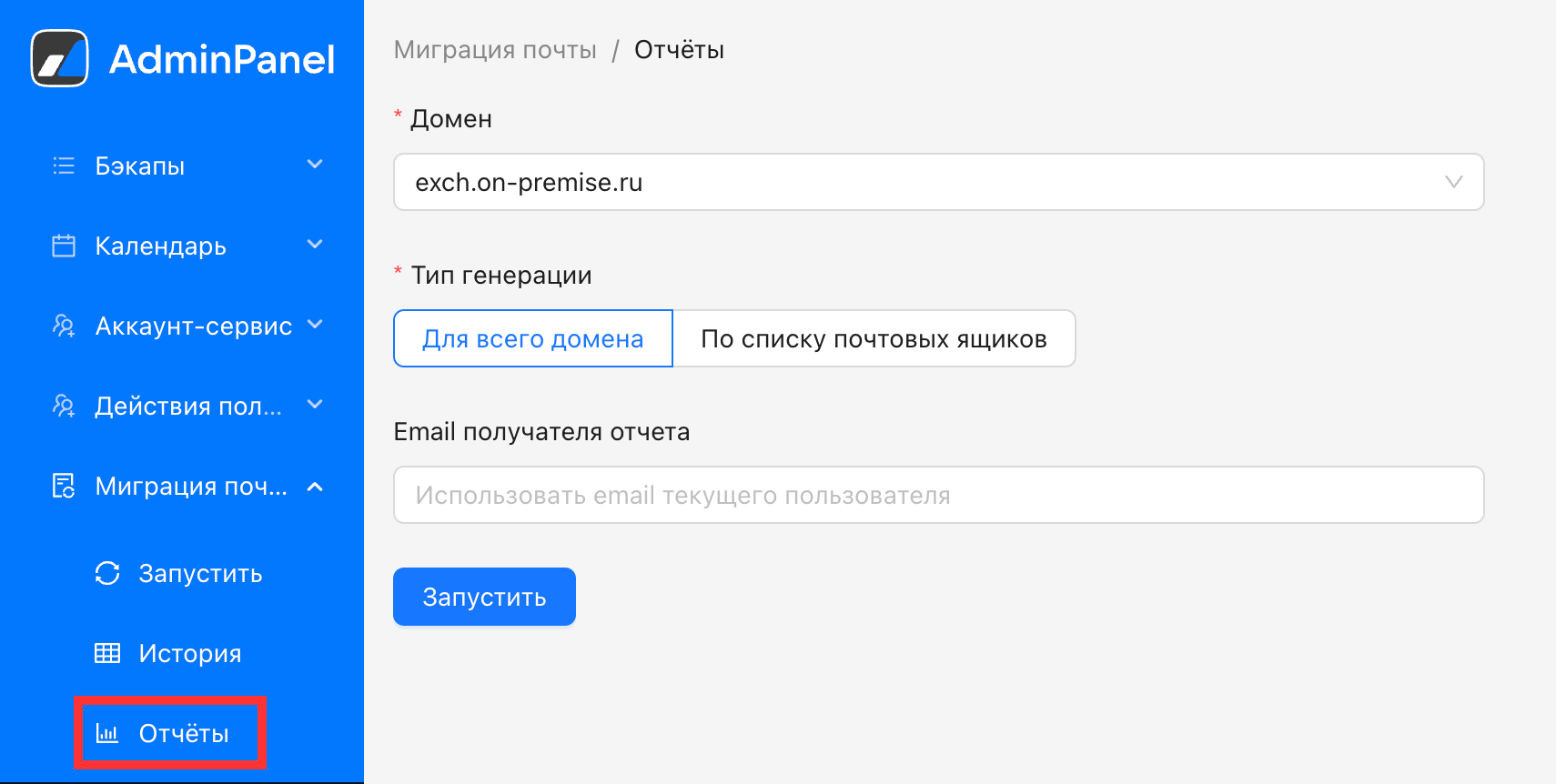Click the Запустить refresh icon in sidebar
Screen dimensions: 1556x784
click(107, 573)
